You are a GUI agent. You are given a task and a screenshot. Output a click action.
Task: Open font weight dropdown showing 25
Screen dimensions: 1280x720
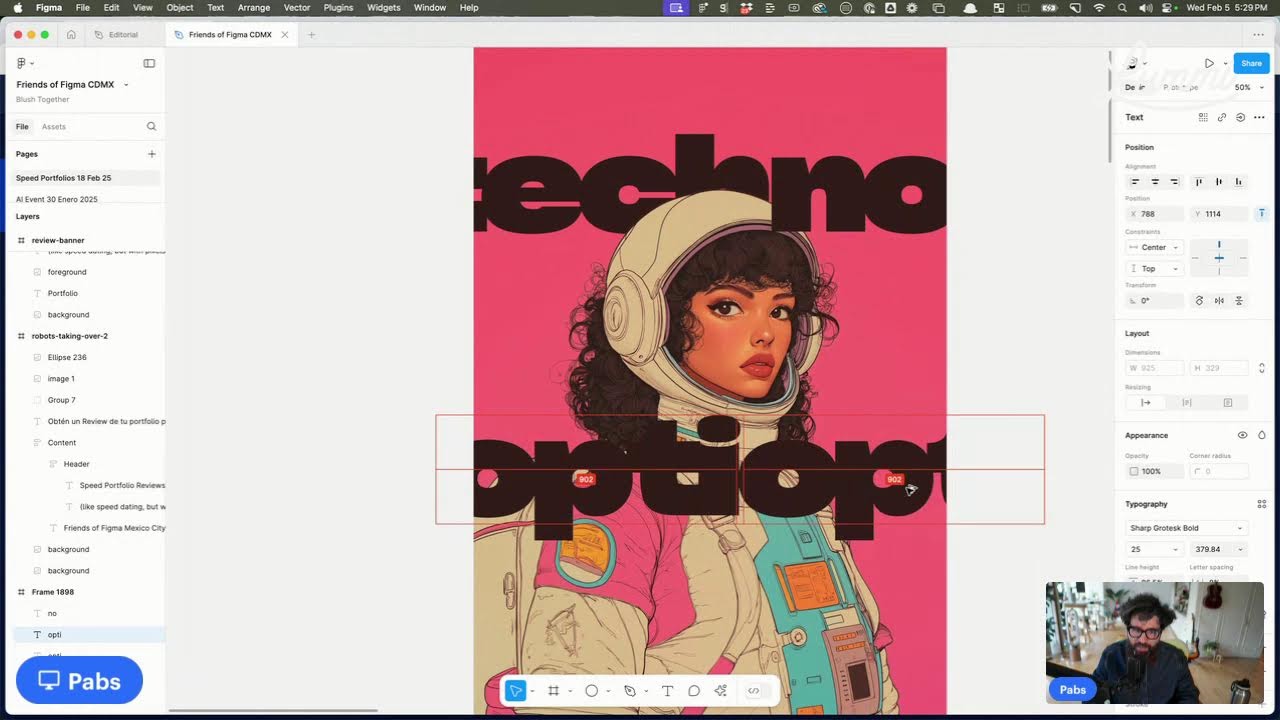pos(1155,549)
